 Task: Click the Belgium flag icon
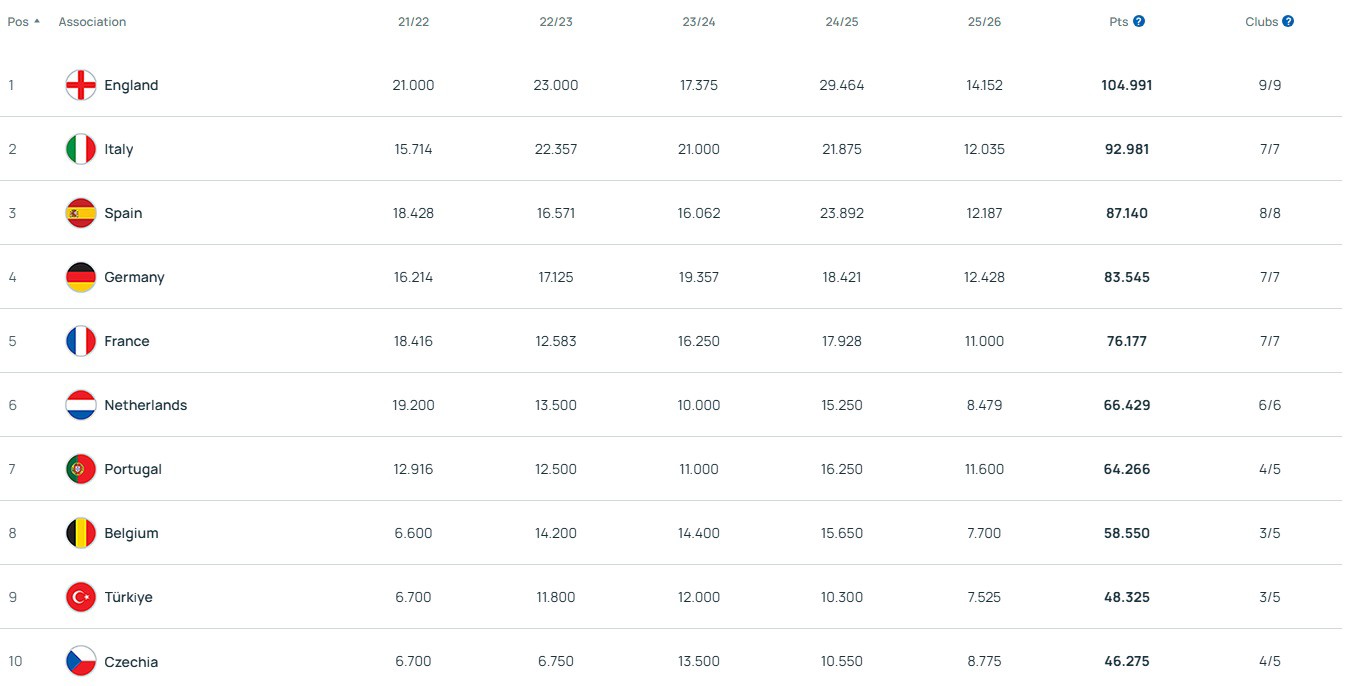(81, 533)
